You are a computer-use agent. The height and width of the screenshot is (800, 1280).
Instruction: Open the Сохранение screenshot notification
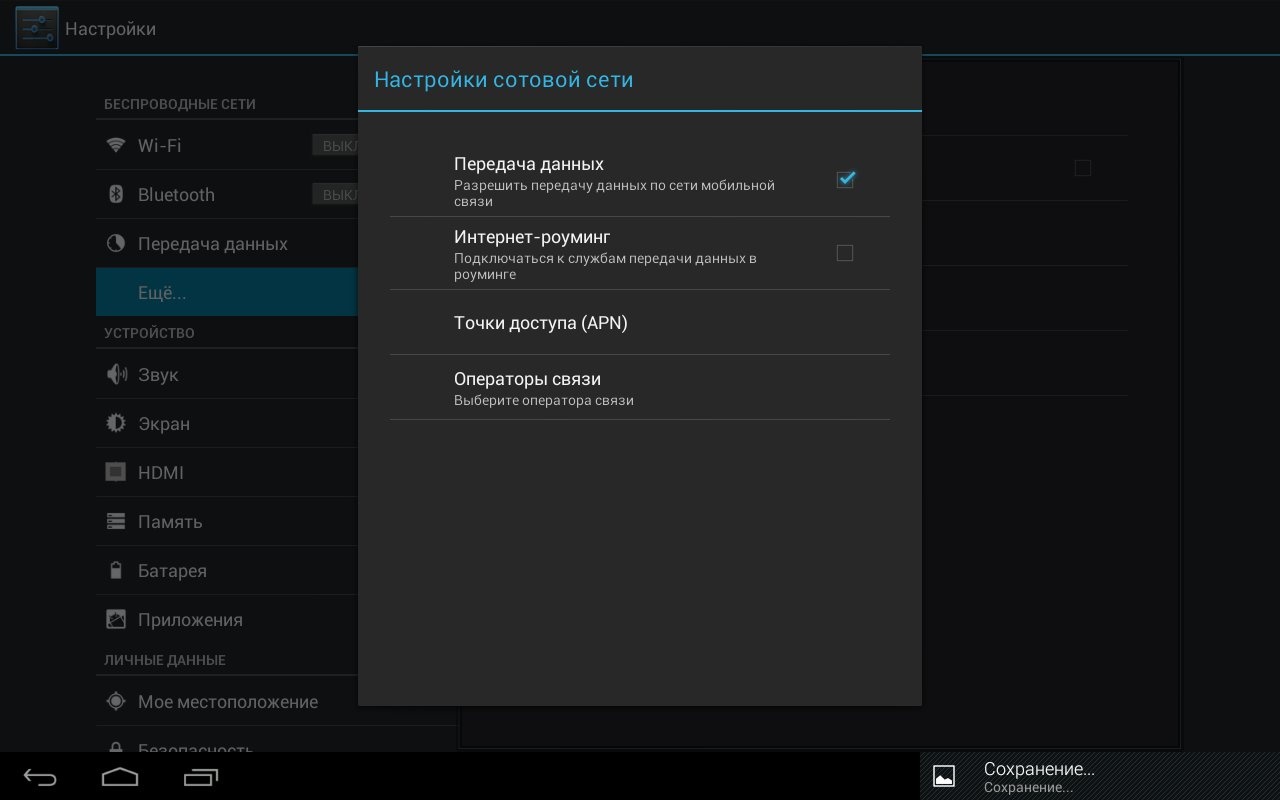tap(1039, 776)
